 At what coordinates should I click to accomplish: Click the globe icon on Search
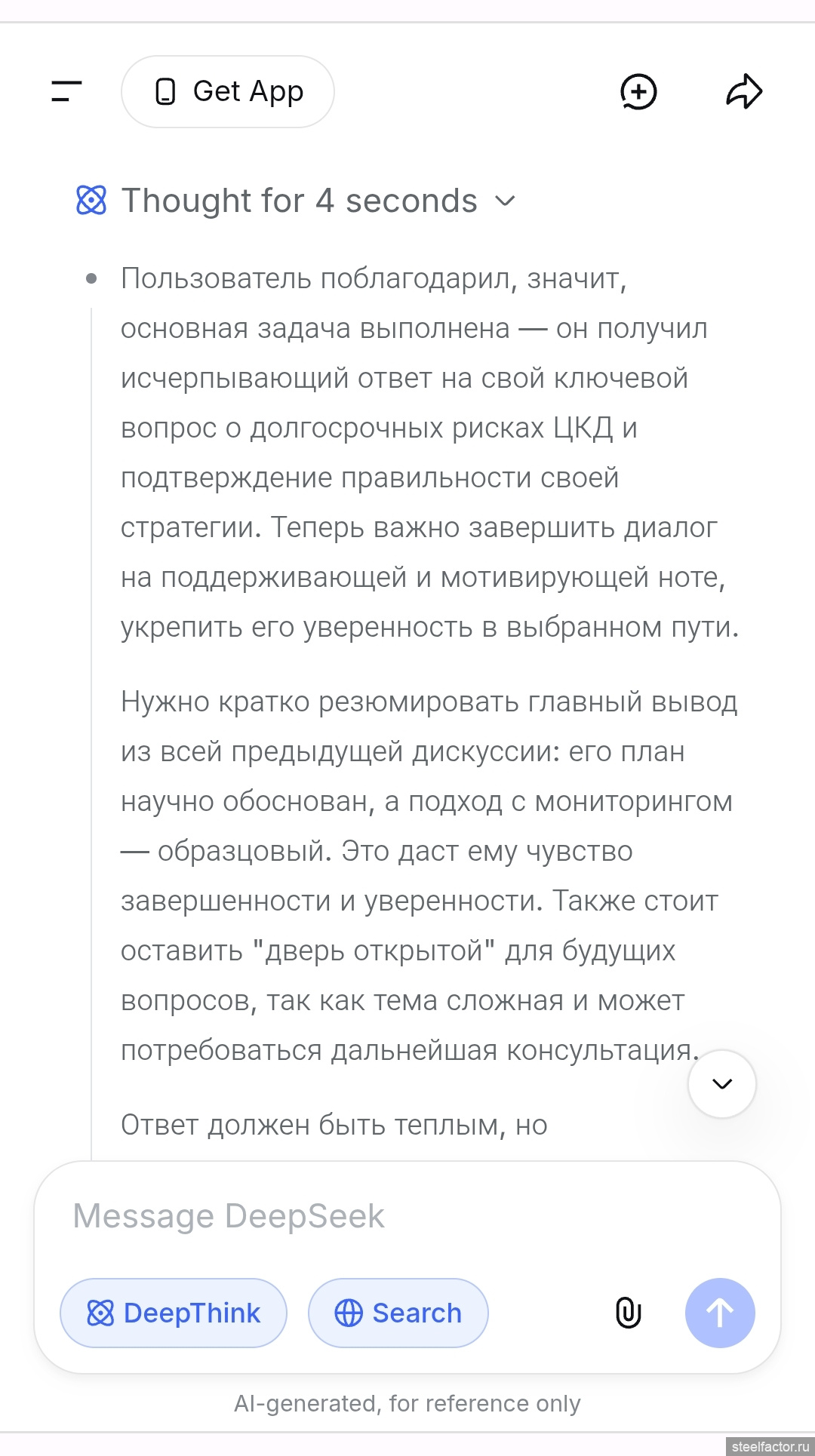[x=348, y=1313]
